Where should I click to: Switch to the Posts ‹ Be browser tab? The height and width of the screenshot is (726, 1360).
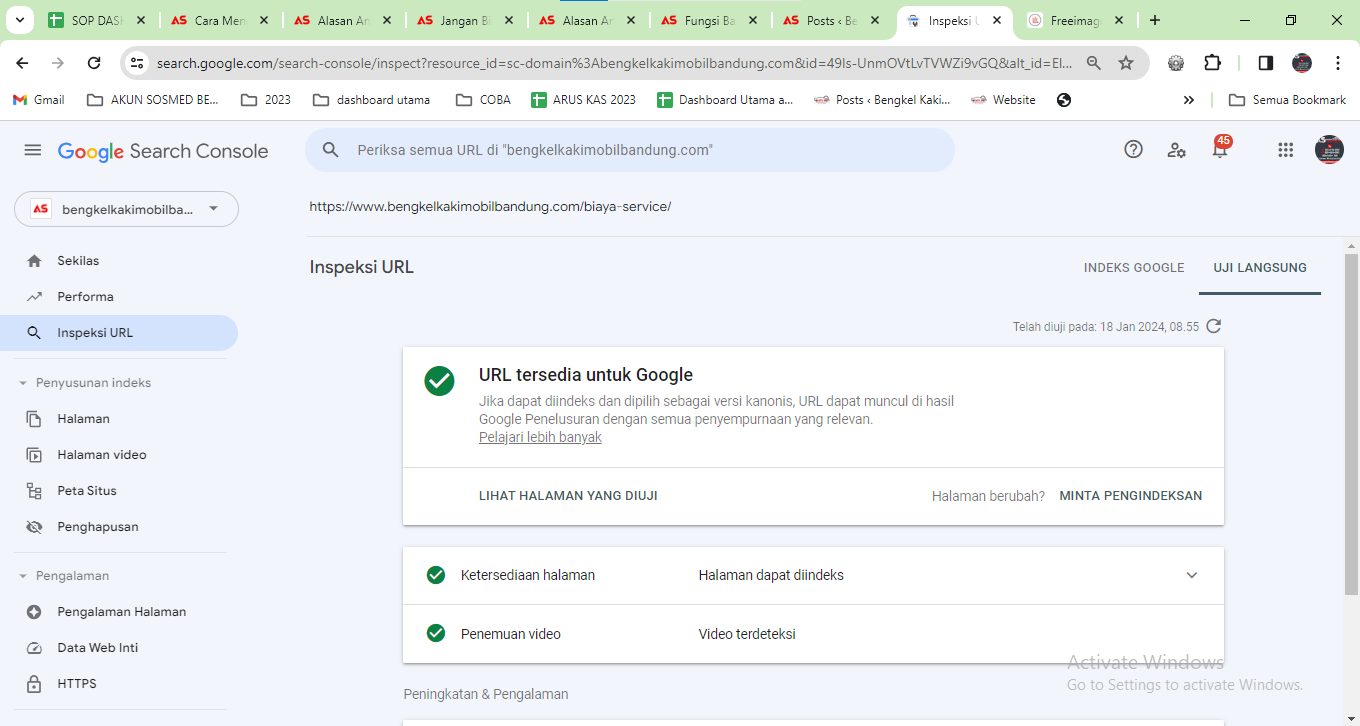(832, 20)
